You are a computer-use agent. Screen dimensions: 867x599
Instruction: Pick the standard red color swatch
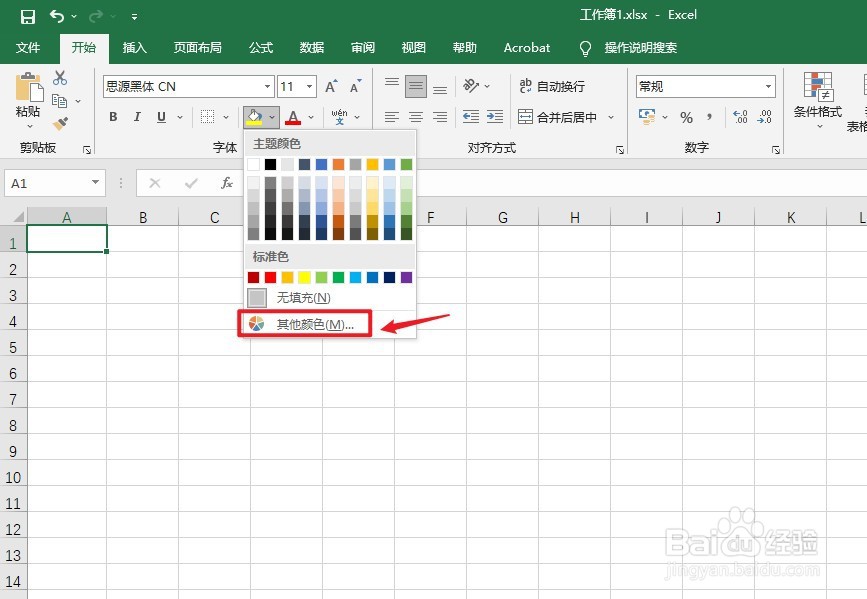(270, 277)
